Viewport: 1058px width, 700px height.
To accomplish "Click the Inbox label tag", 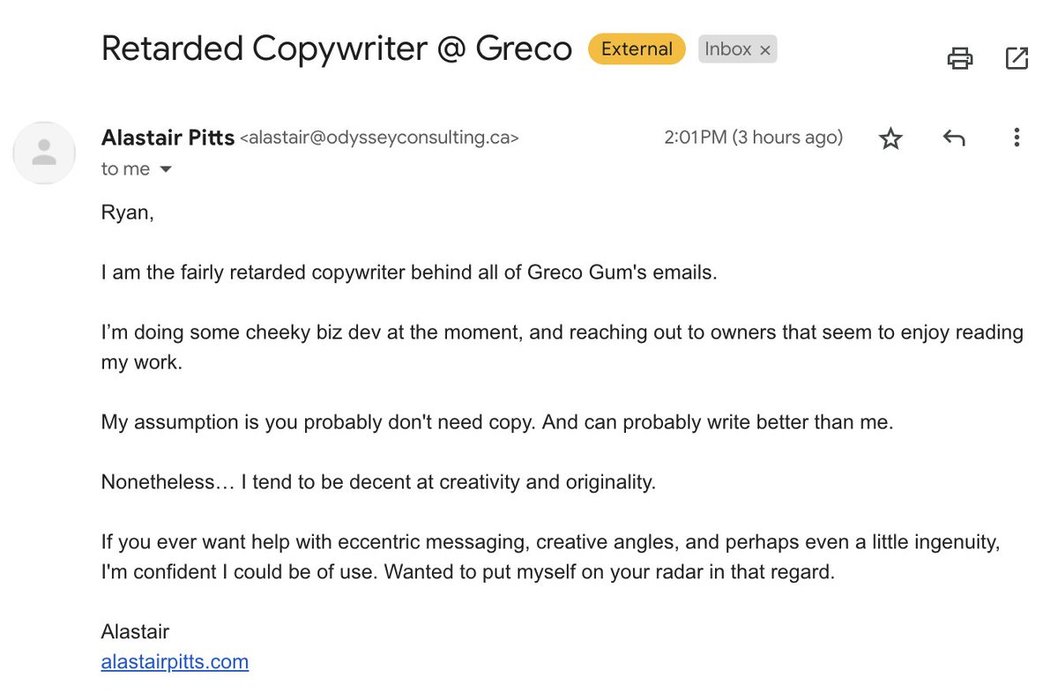I will click(727, 49).
